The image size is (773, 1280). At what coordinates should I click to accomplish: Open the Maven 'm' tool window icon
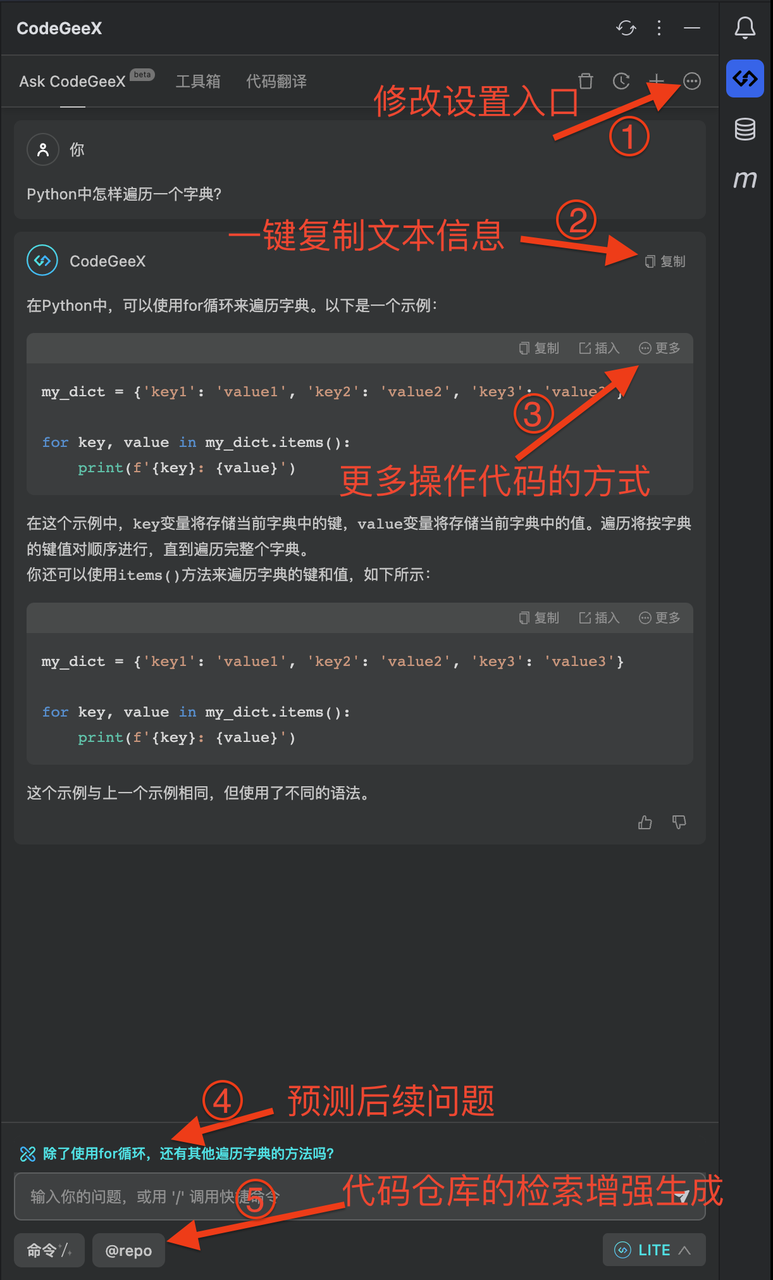point(745,180)
